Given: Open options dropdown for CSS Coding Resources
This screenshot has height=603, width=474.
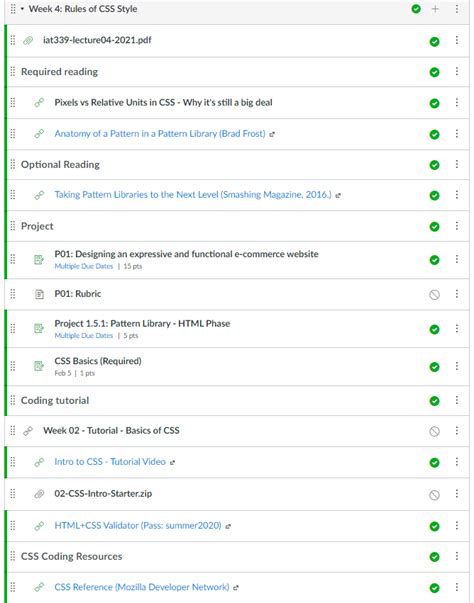Looking at the screenshot, I should point(457,556).
